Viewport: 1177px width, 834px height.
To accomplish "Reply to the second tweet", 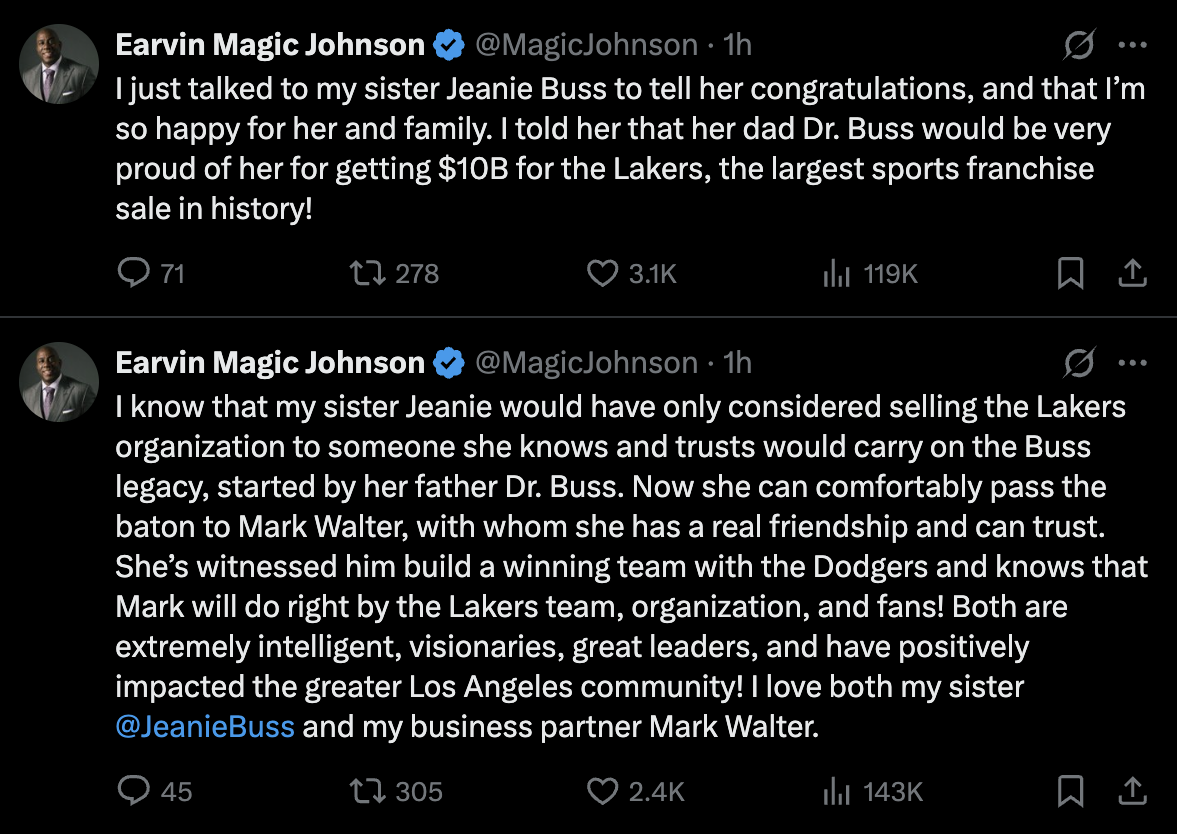I will (136, 791).
